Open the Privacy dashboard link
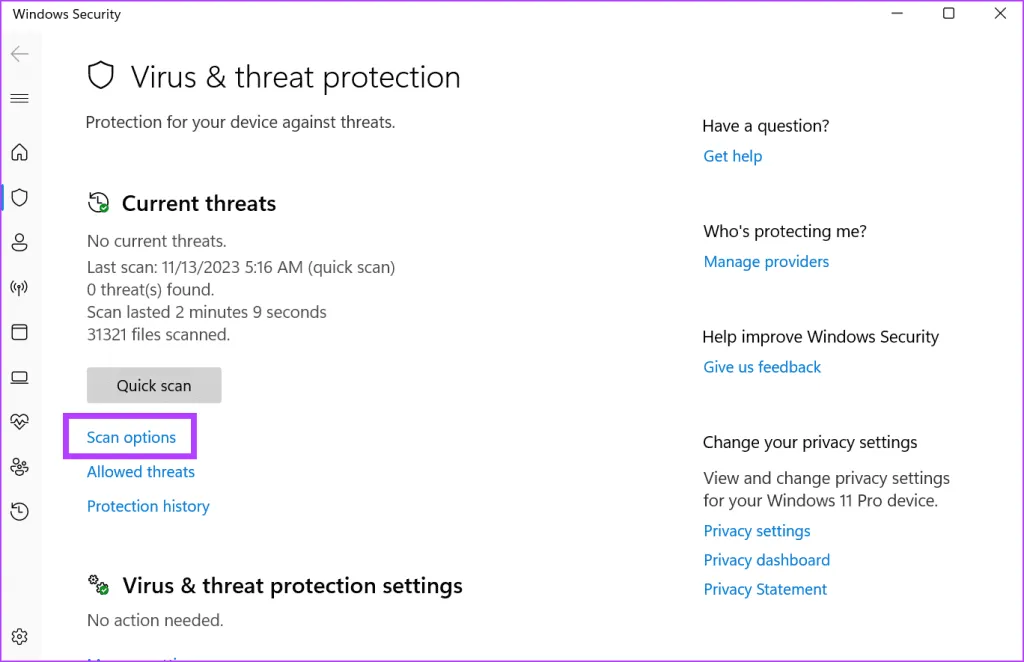1024x662 pixels. tap(767, 560)
